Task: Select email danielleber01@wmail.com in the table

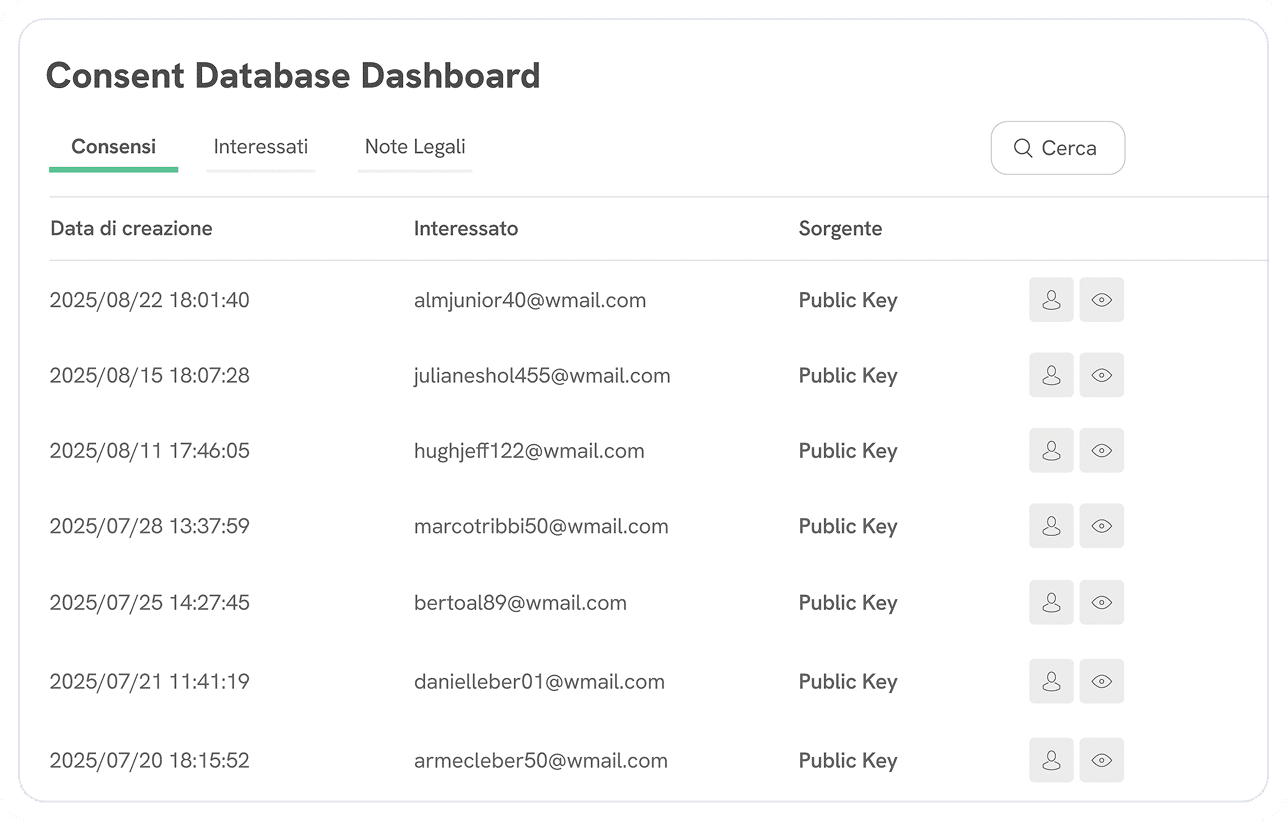Action: [539, 681]
